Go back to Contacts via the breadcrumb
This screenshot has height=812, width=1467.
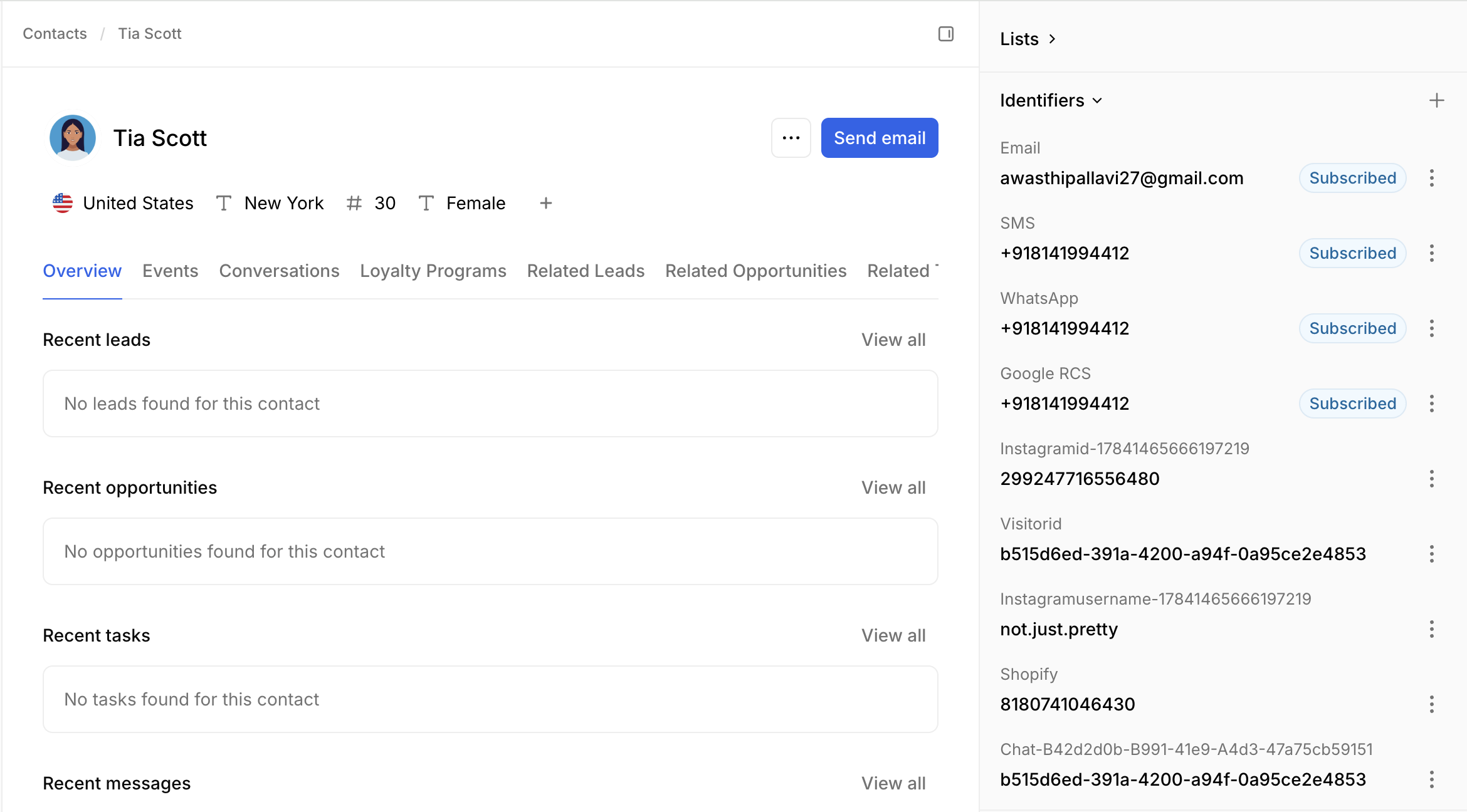55,34
